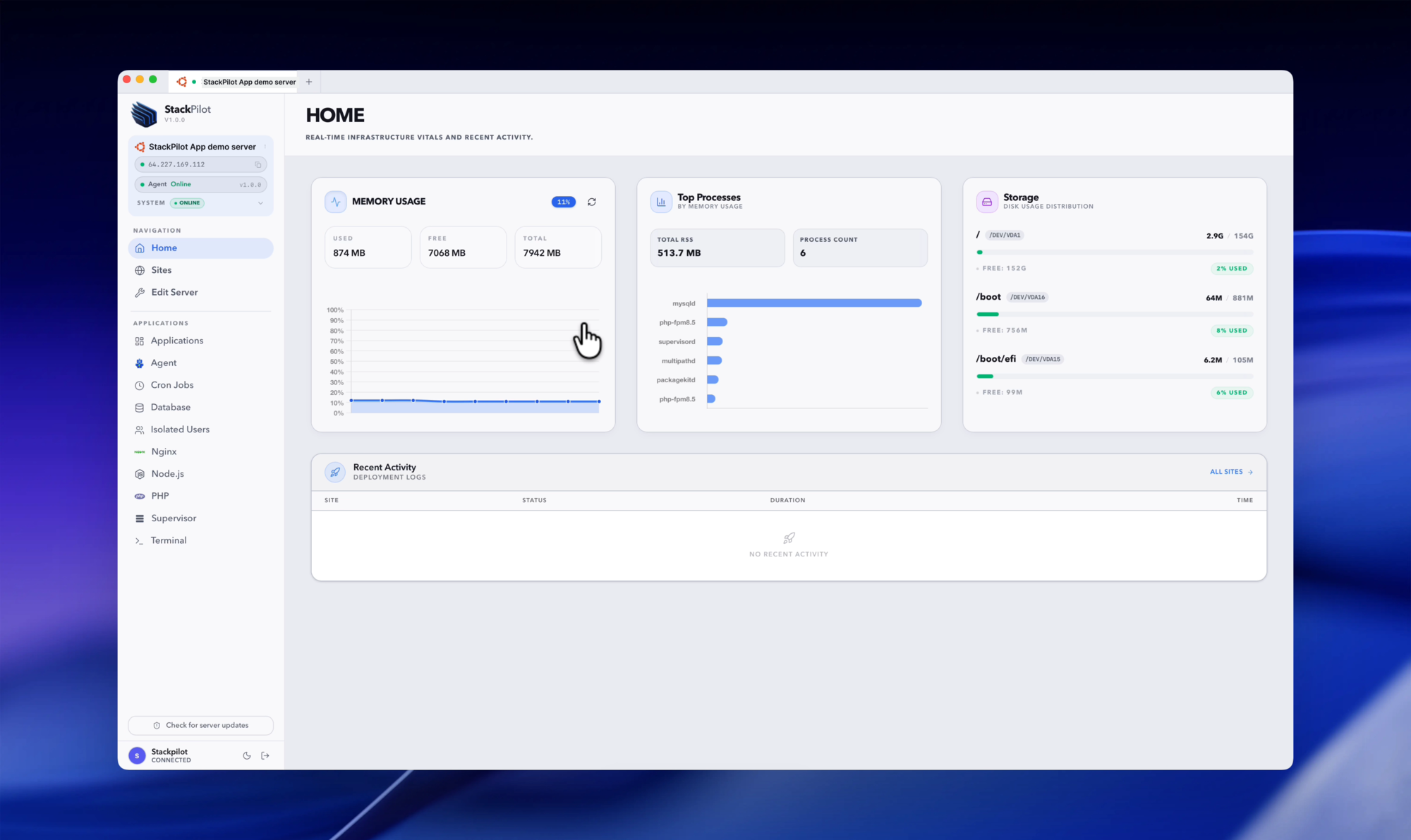Click the Node.js hexagon icon
This screenshot has width=1411, height=840.
coord(140,474)
